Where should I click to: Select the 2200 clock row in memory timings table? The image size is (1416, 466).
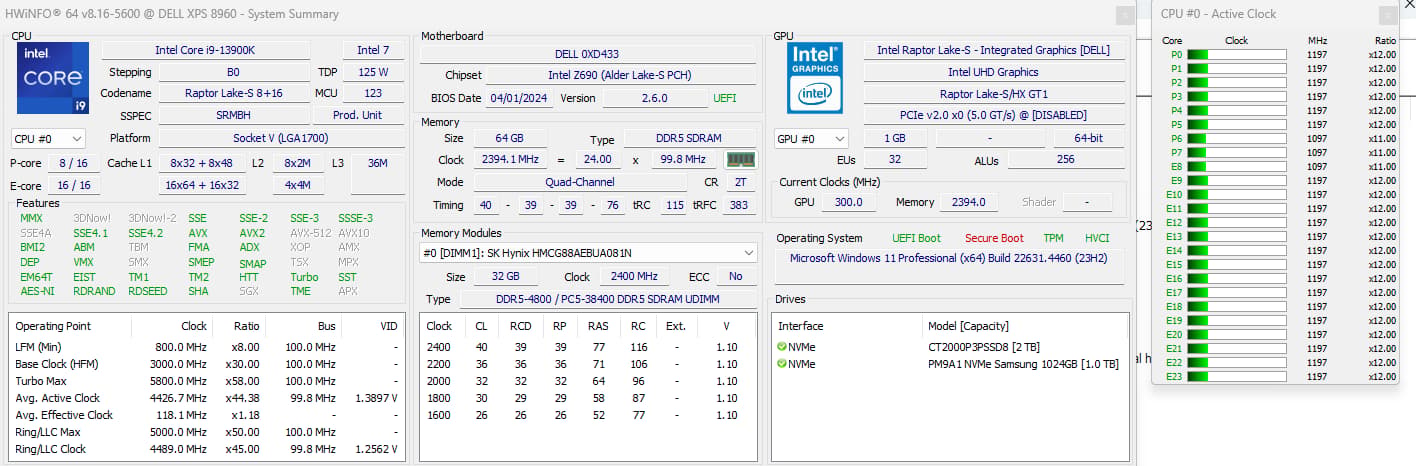[x=588, y=365]
